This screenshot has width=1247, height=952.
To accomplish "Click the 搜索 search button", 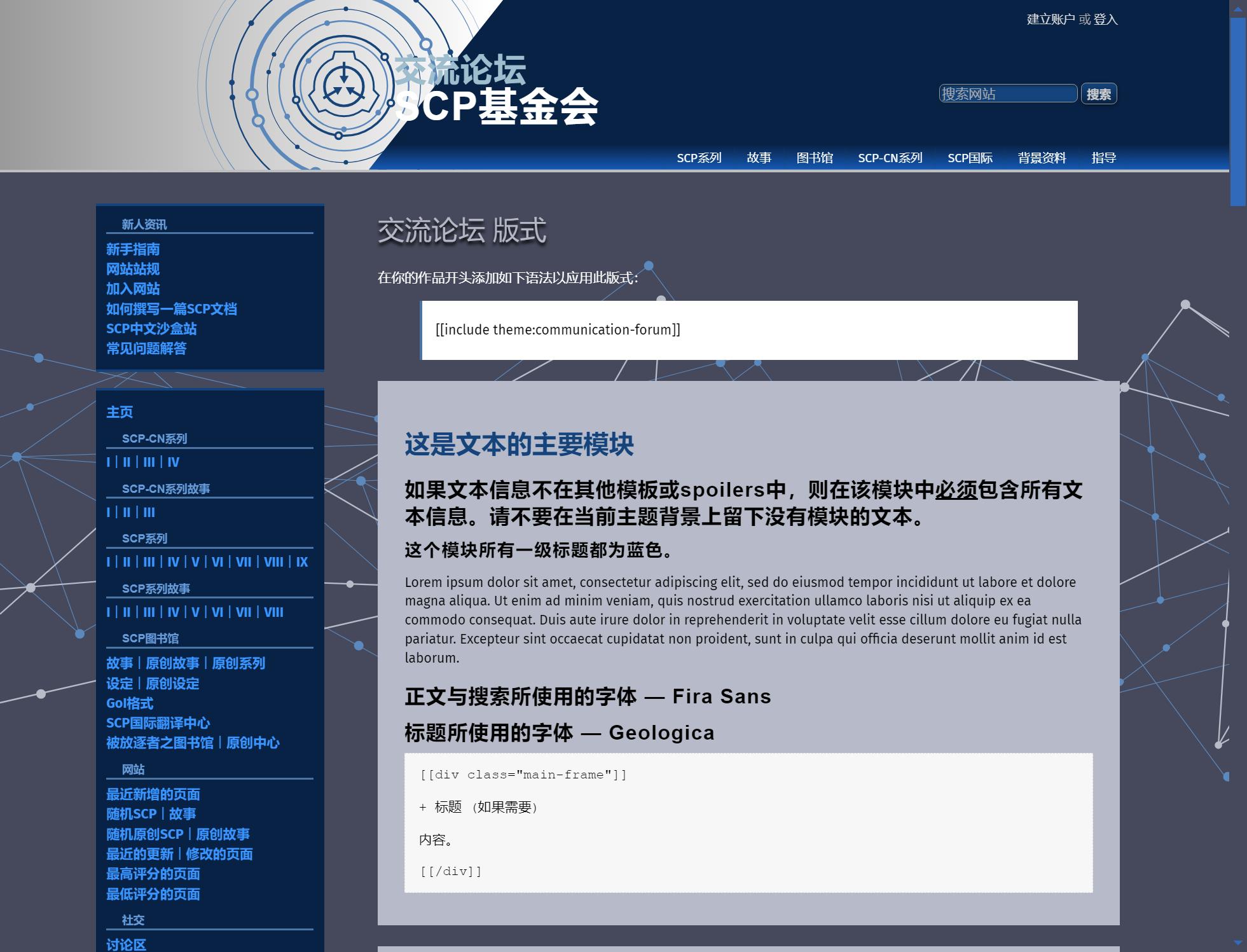I will [x=1099, y=94].
